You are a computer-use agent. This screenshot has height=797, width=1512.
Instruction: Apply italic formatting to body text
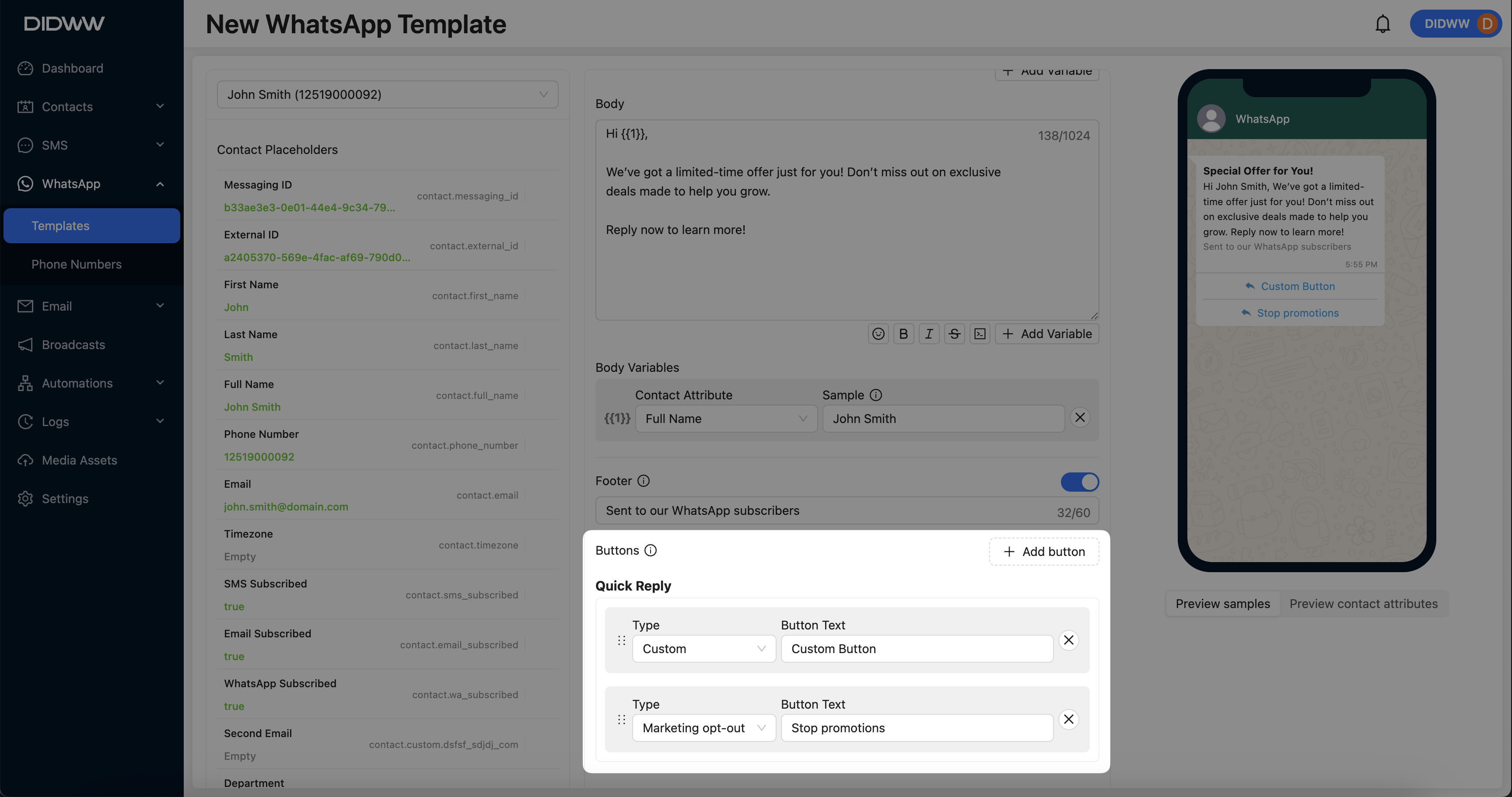(x=928, y=334)
